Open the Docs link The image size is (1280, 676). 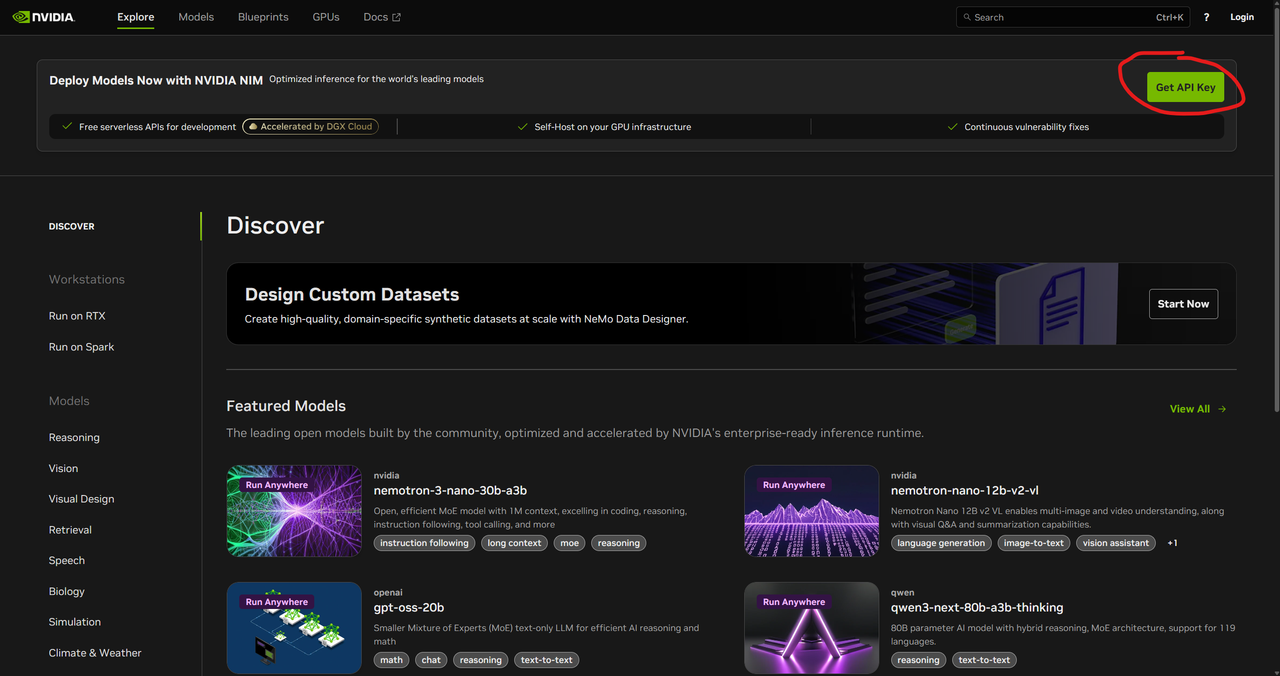[382, 17]
